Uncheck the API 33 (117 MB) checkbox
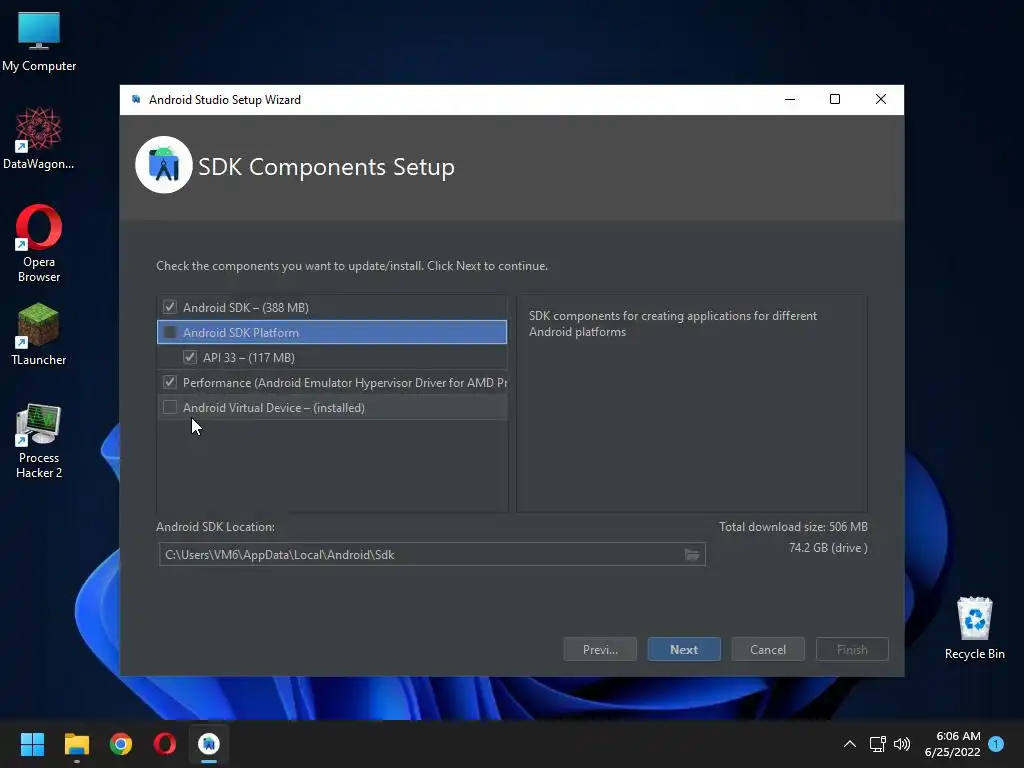This screenshot has width=1024, height=768. [x=190, y=357]
